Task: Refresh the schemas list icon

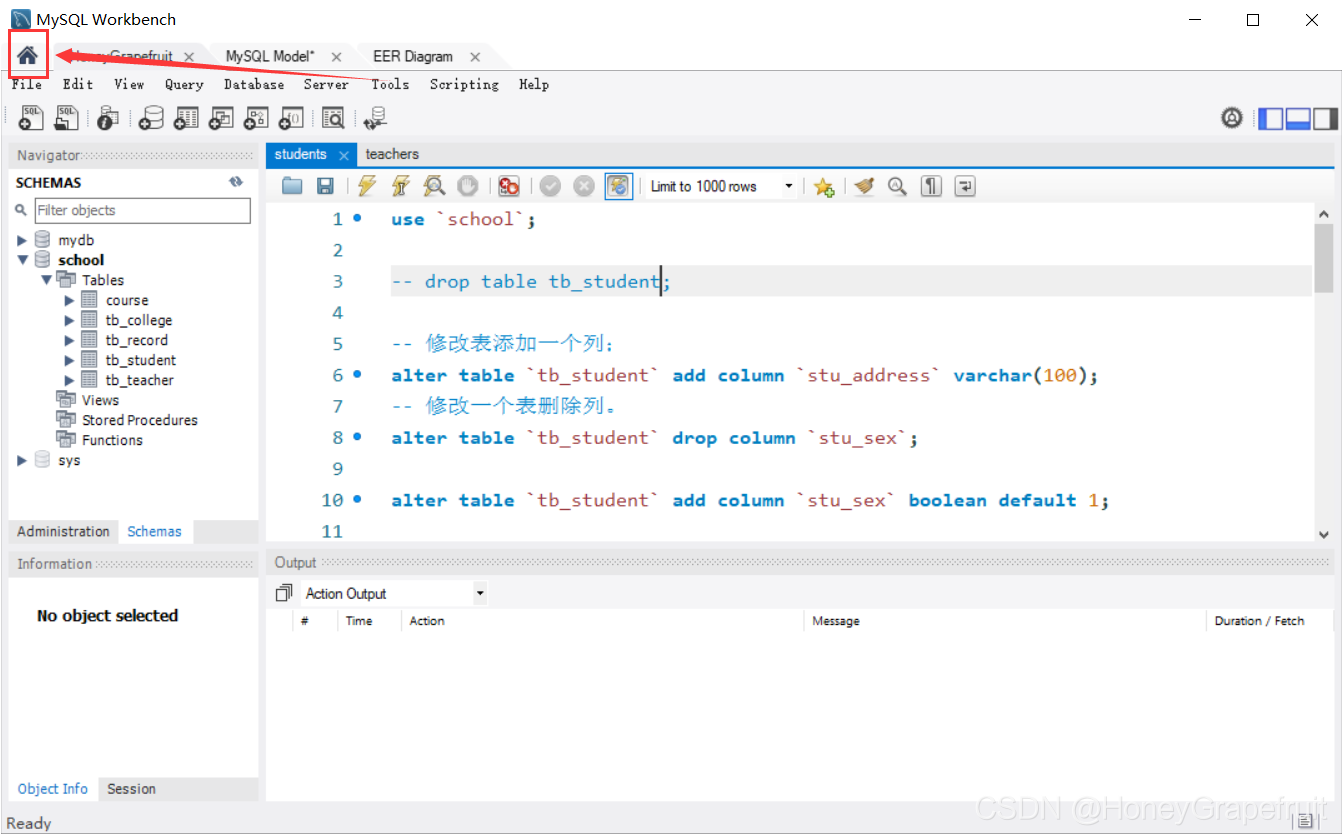Action: (236, 182)
